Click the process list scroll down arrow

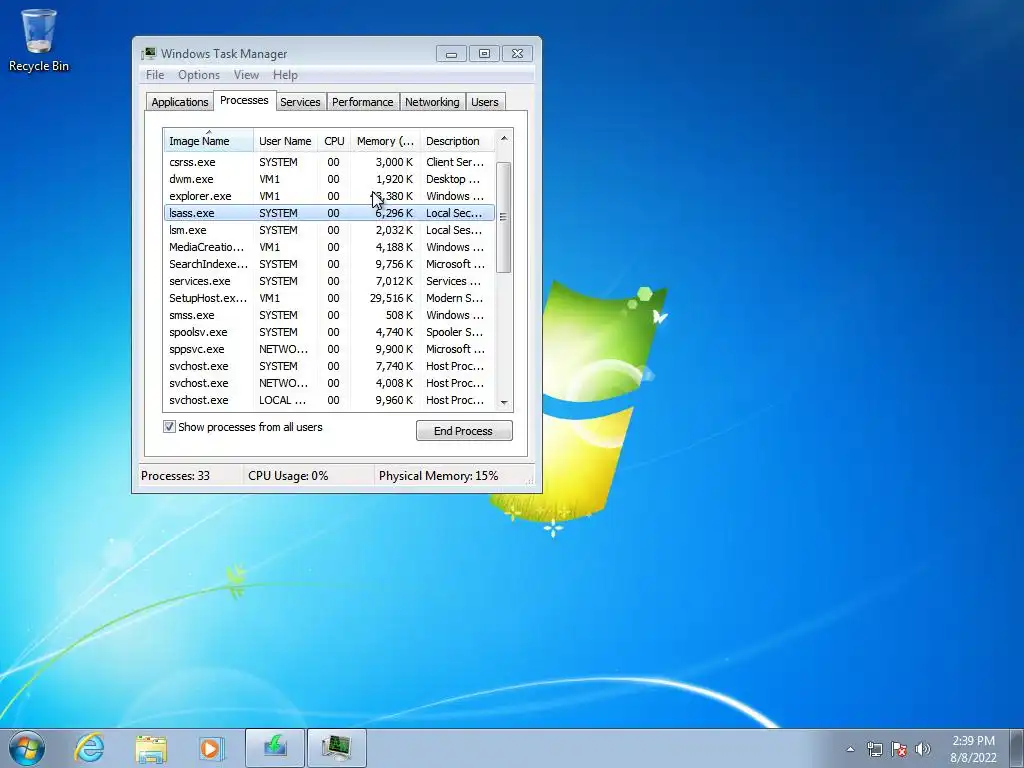pyautogui.click(x=504, y=402)
